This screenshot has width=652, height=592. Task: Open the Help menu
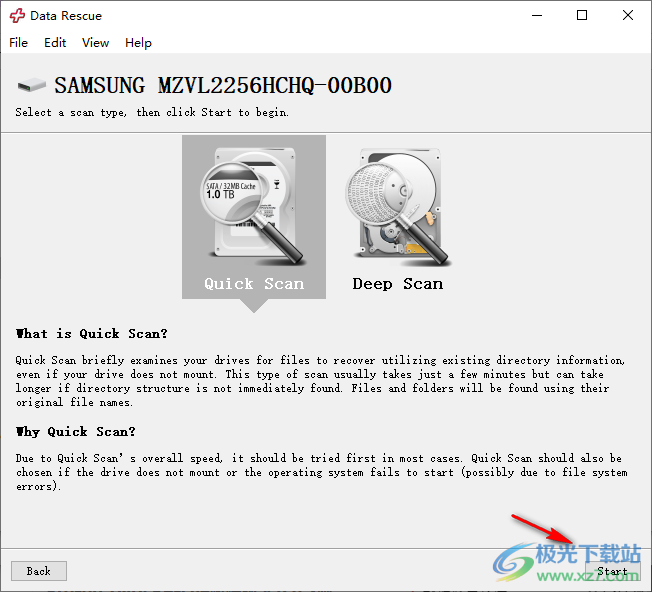coord(138,43)
